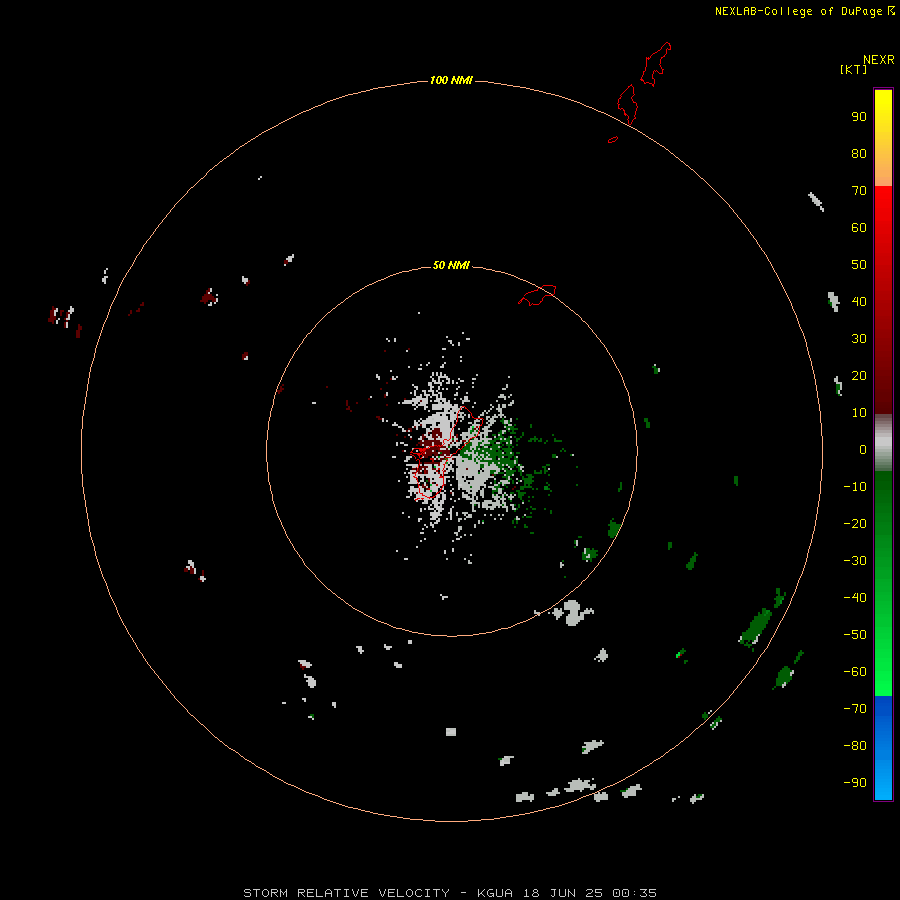Select the 0 value on velocity scale

click(x=863, y=449)
